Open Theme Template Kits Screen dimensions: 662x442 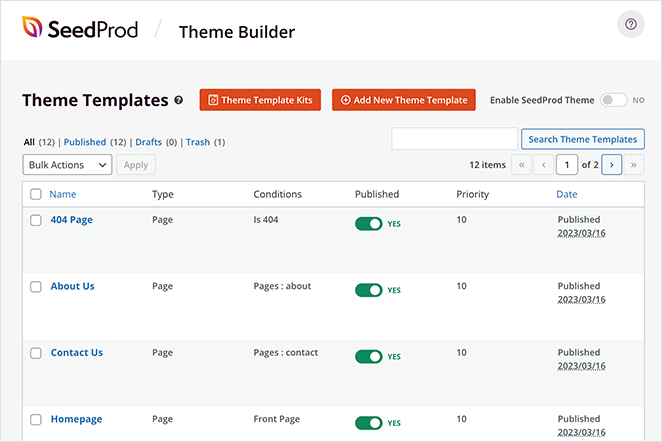pos(261,100)
